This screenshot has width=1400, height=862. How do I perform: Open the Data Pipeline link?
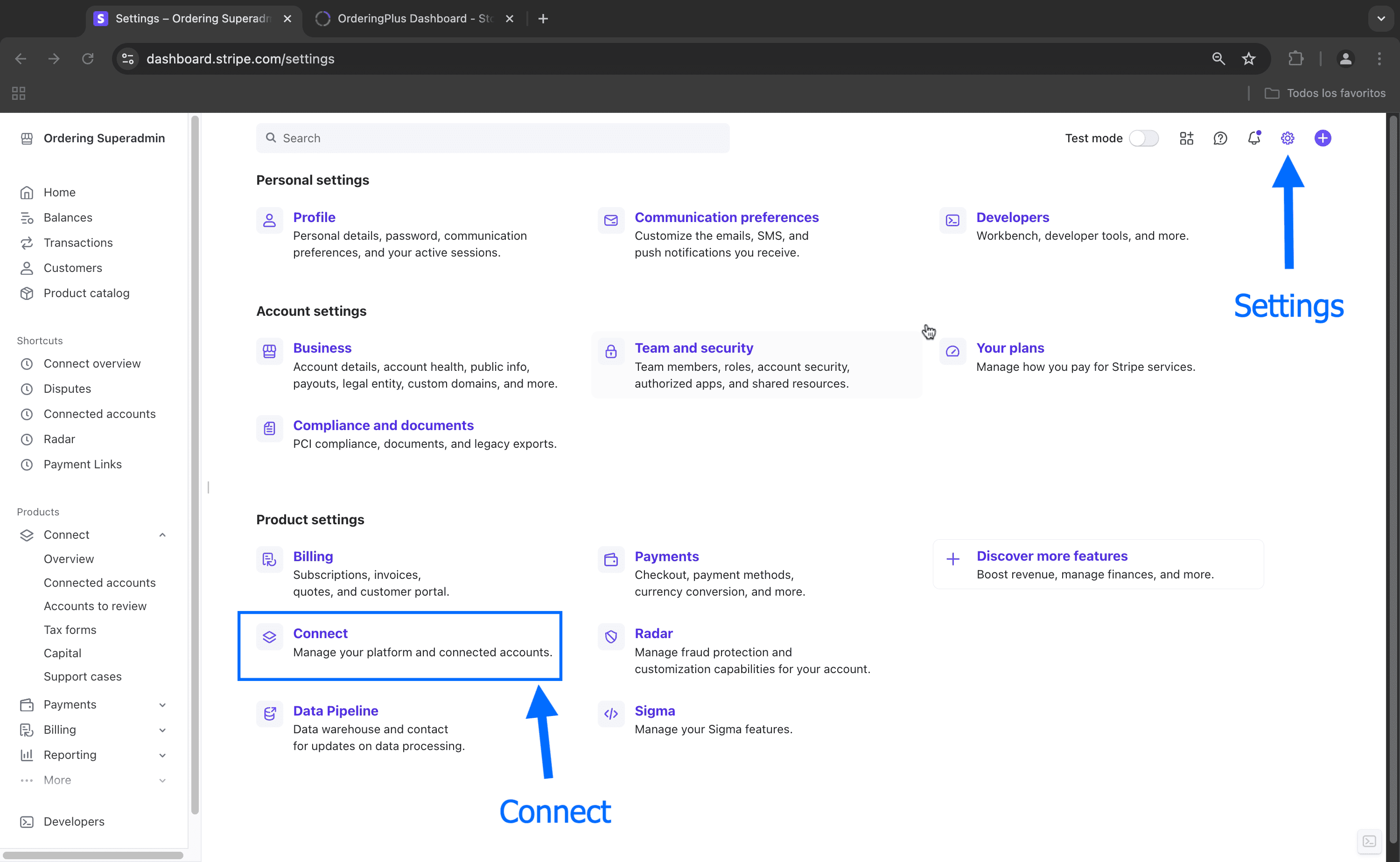click(336, 711)
